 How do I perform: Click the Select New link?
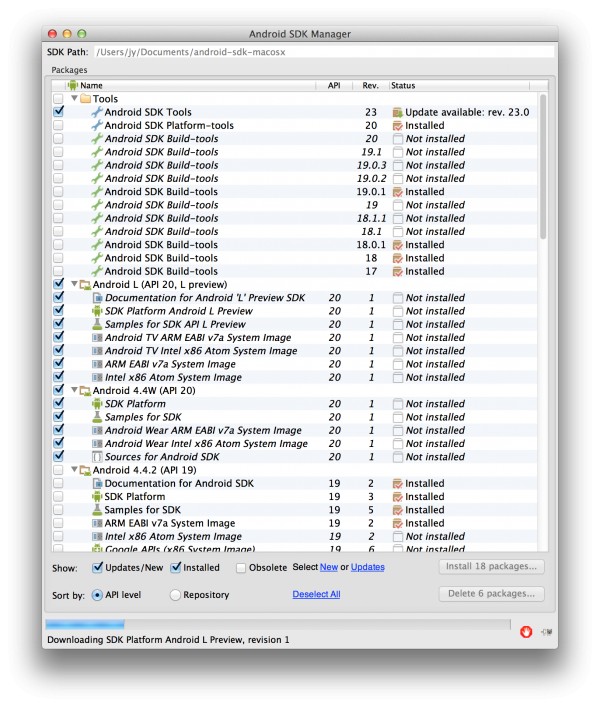tap(329, 567)
